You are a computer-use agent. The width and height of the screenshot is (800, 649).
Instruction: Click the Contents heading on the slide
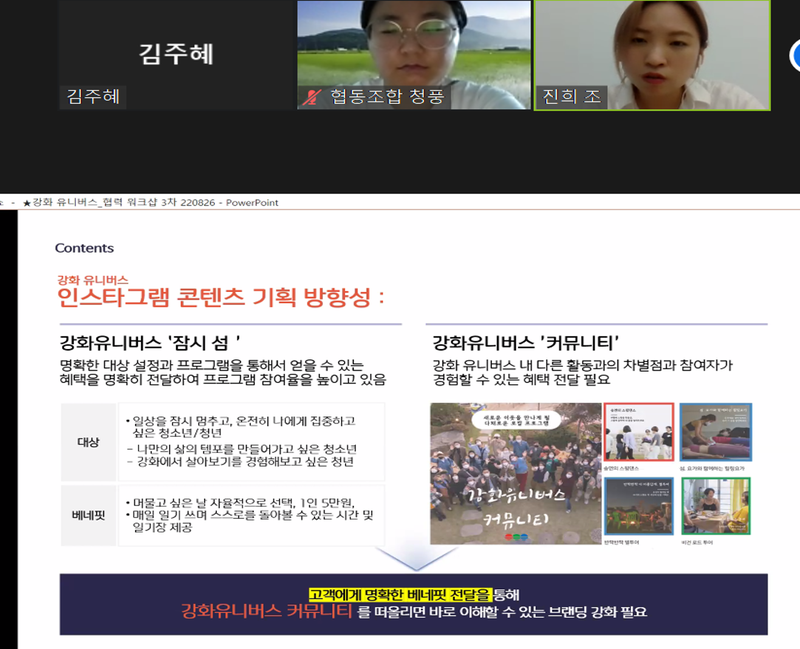point(84,248)
